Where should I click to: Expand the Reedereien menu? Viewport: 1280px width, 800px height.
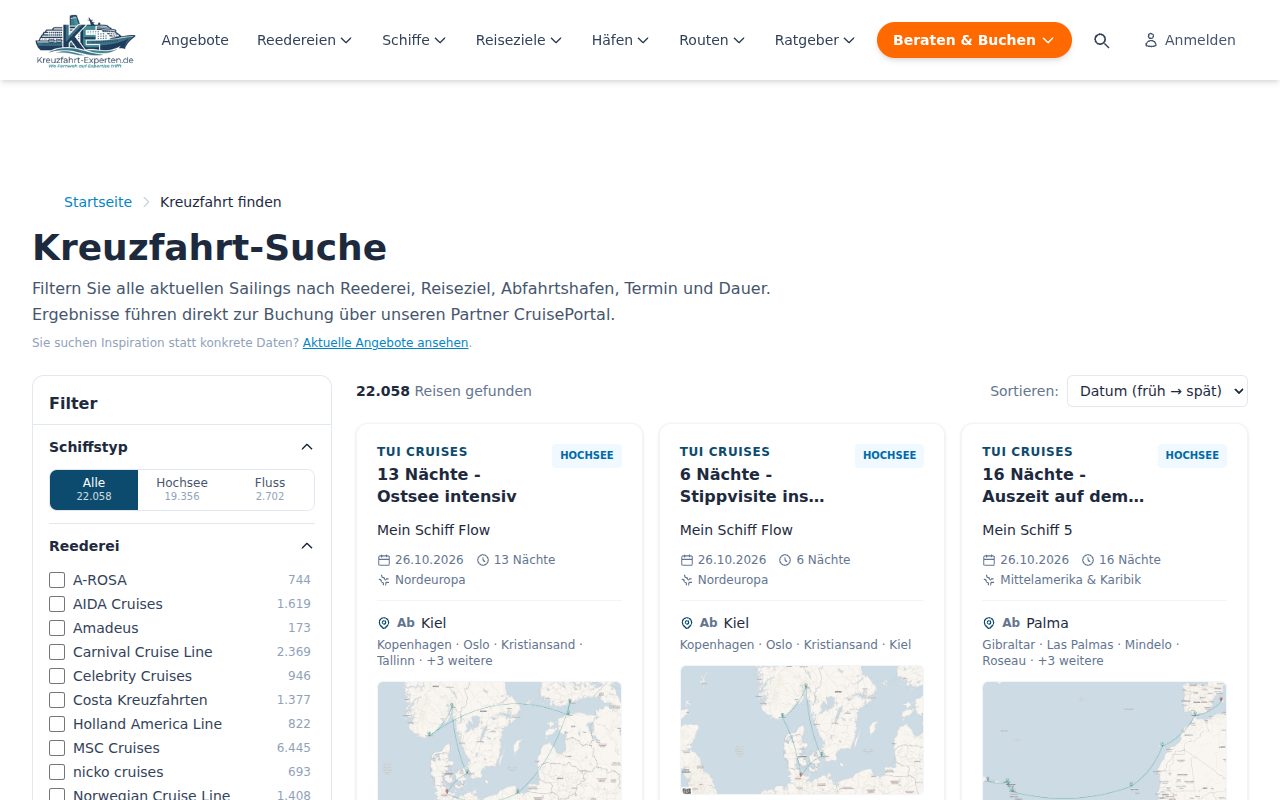click(x=304, y=40)
